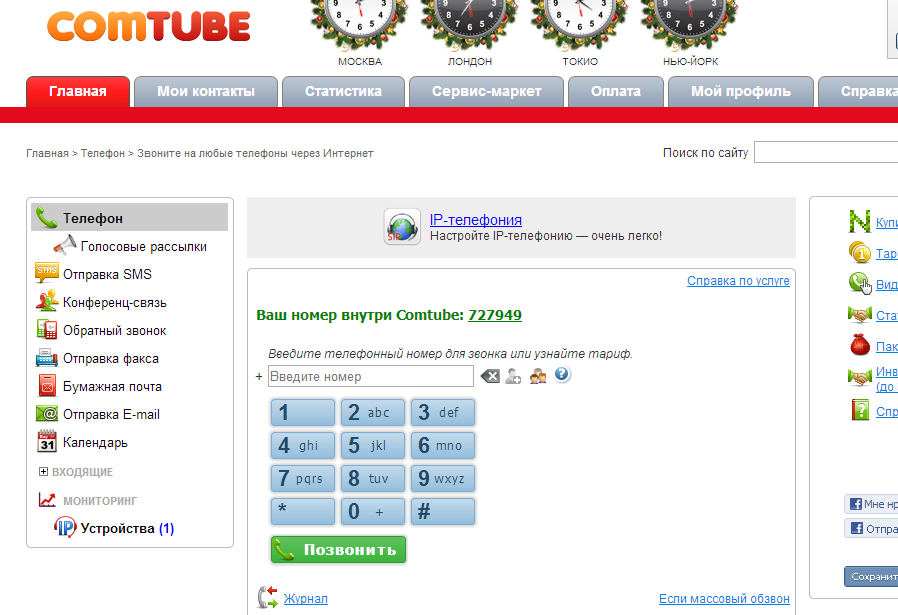Click the red gift bag icon
The height and width of the screenshot is (615, 898).
pyautogui.click(x=860, y=345)
